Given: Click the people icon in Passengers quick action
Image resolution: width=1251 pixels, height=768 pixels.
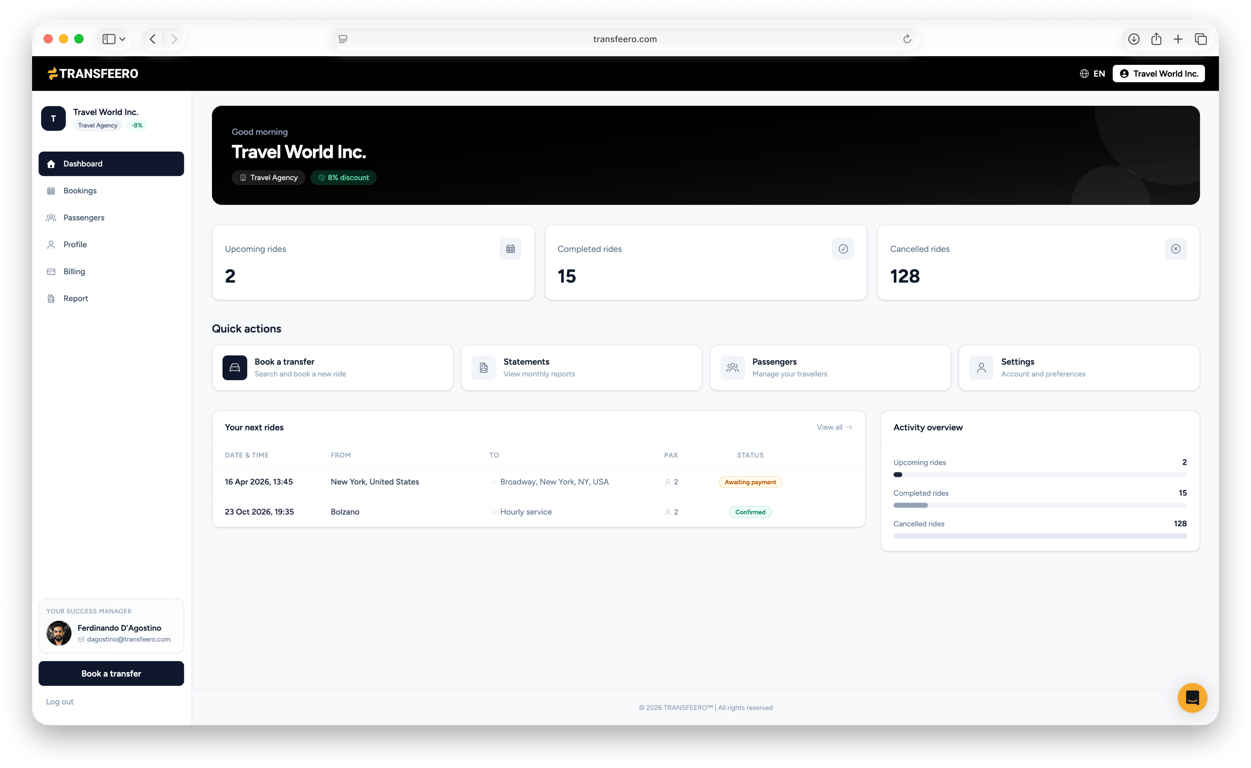Looking at the screenshot, I should click(733, 368).
